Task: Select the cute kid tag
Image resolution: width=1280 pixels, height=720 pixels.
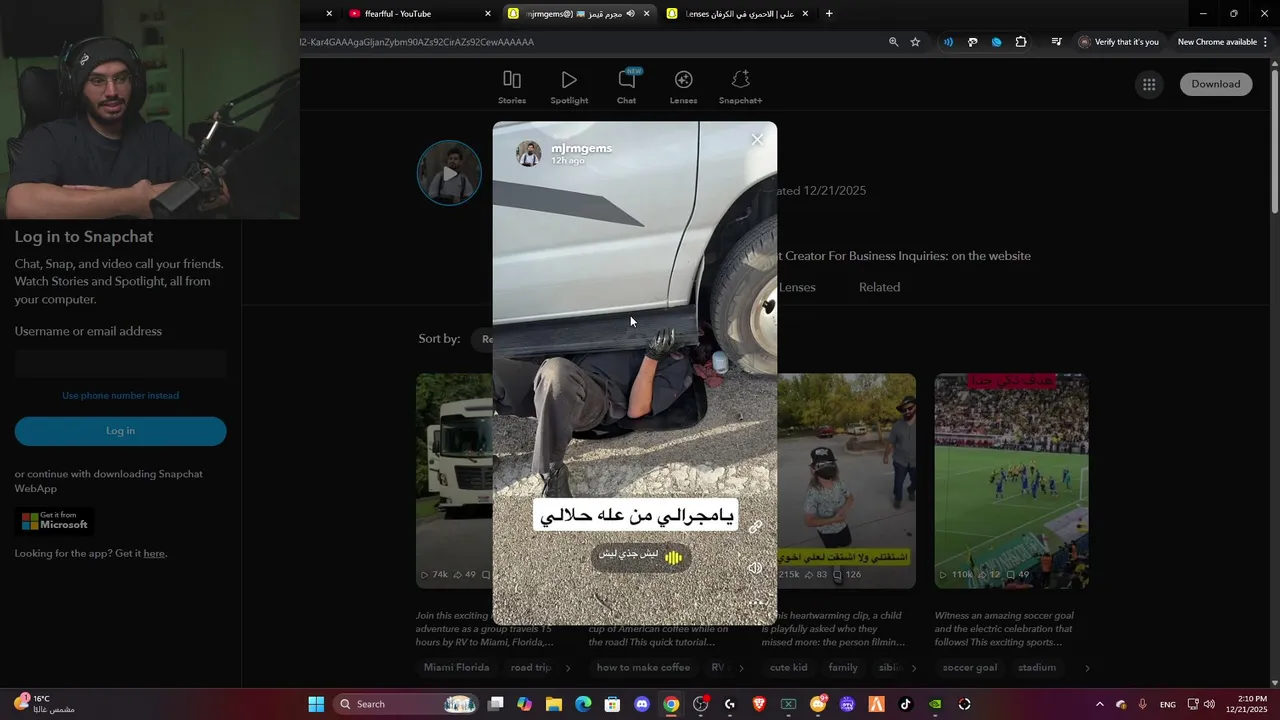Action: tap(788, 667)
